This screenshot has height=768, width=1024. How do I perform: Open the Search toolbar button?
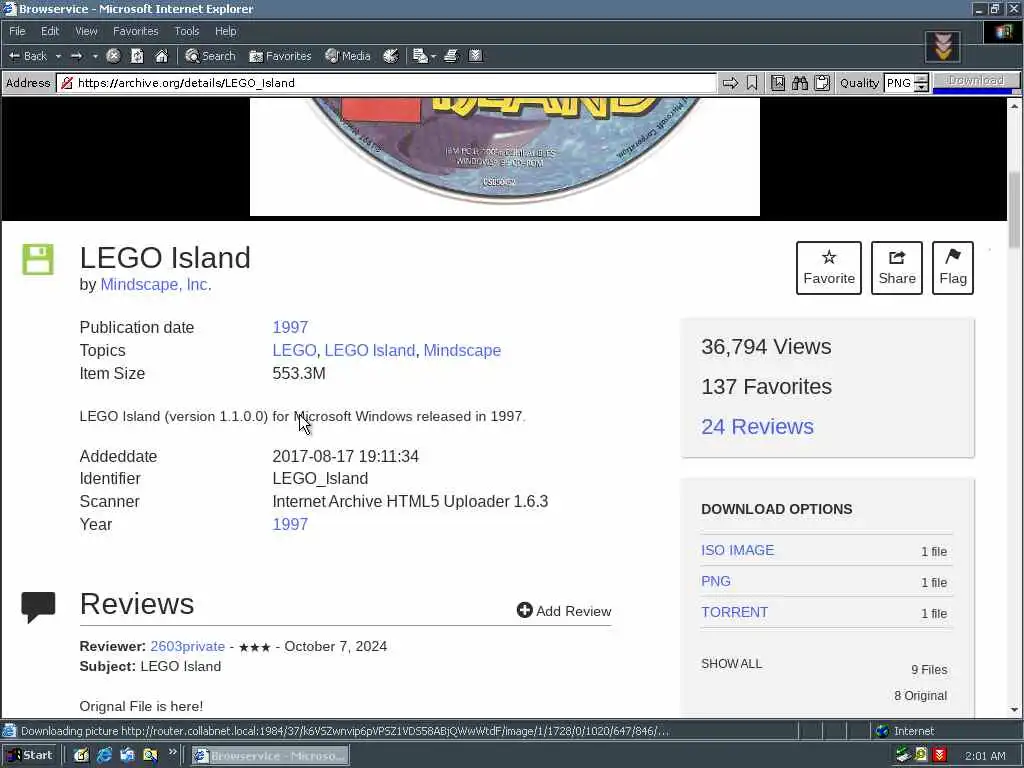(210, 56)
